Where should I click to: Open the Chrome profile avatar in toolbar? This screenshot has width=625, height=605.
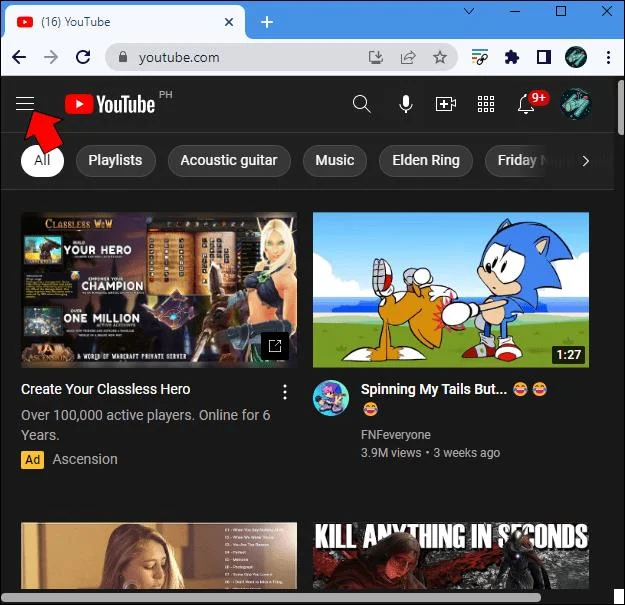coord(576,57)
